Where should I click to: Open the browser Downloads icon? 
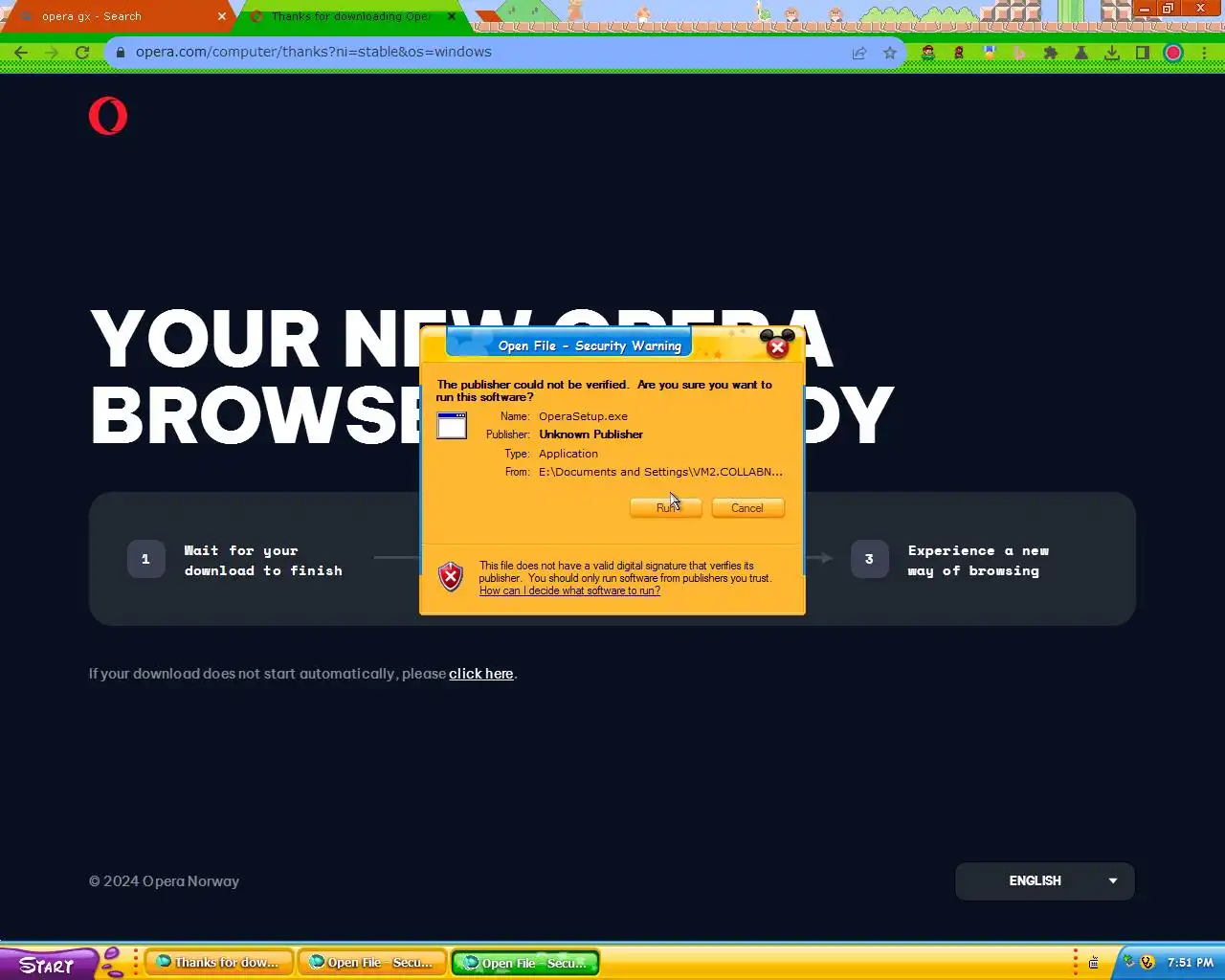1112,53
